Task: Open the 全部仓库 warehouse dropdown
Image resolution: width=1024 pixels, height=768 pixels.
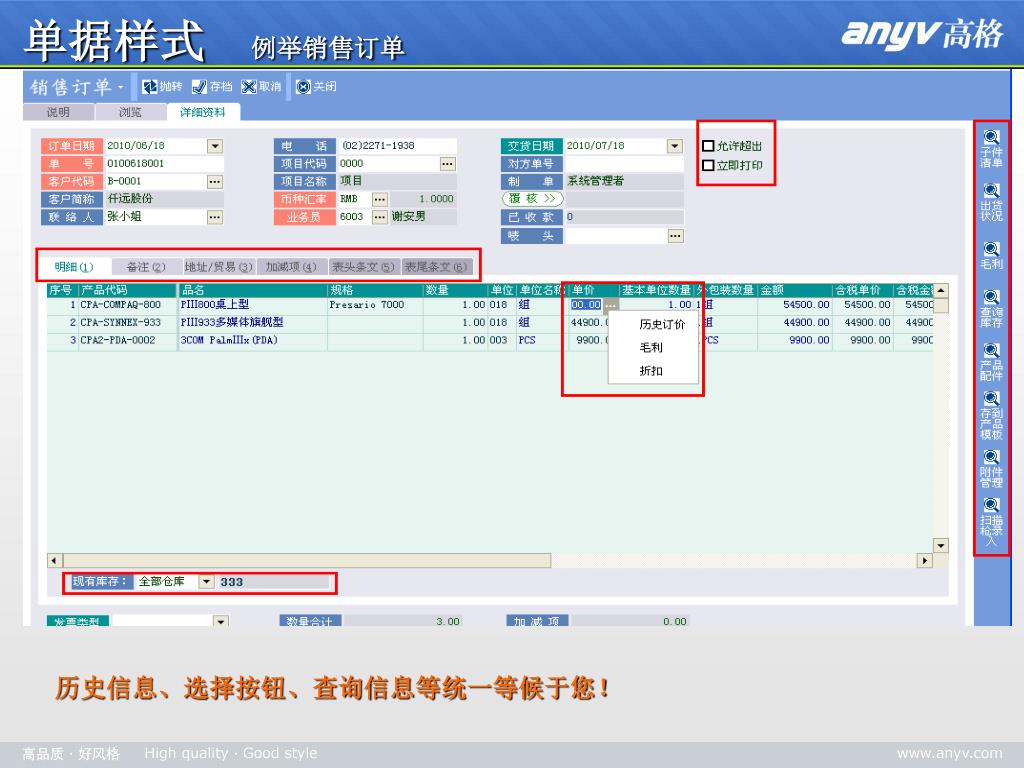Action: point(206,582)
